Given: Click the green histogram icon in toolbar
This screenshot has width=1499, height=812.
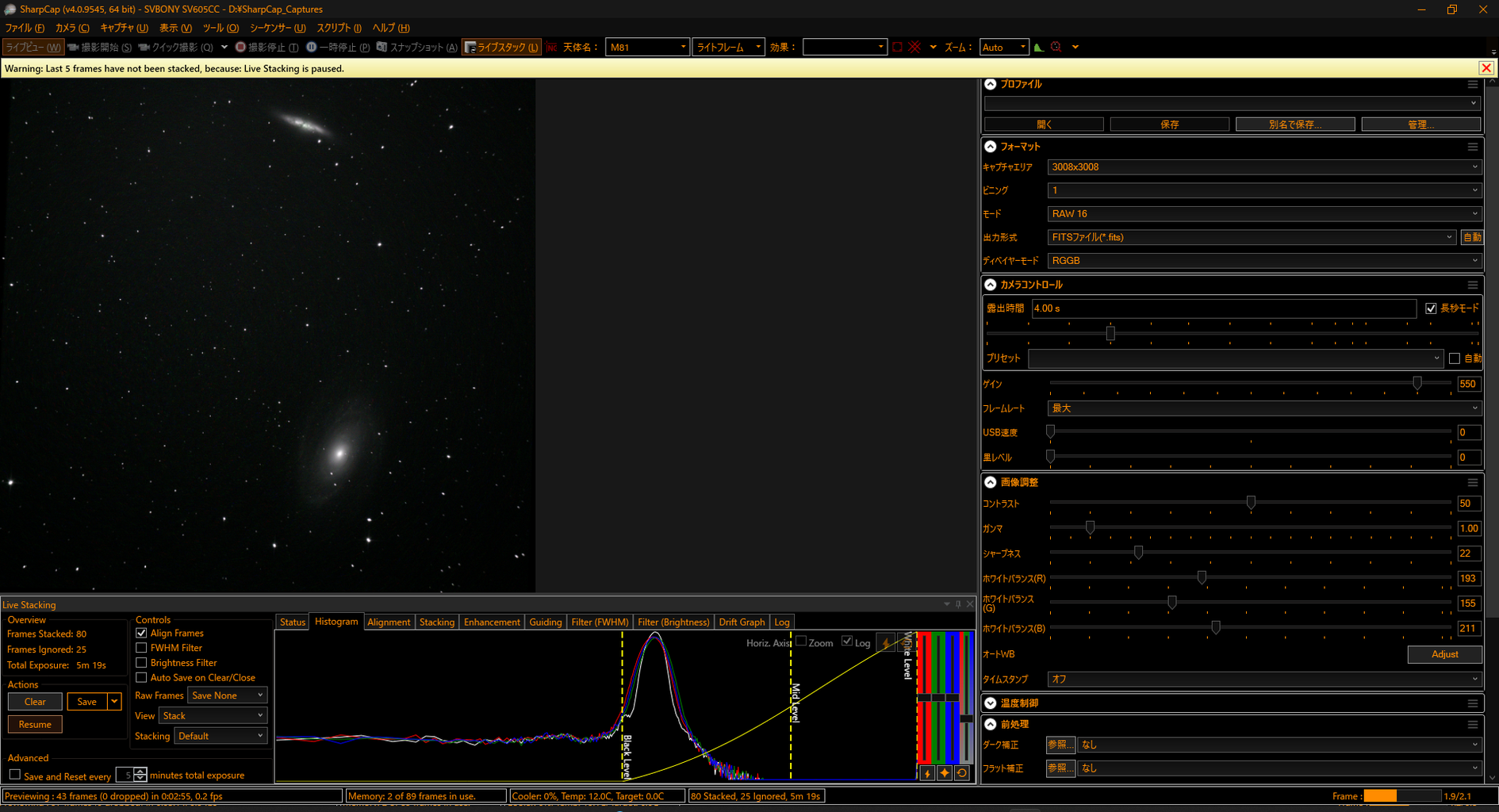Looking at the screenshot, I should [1039, 48].
